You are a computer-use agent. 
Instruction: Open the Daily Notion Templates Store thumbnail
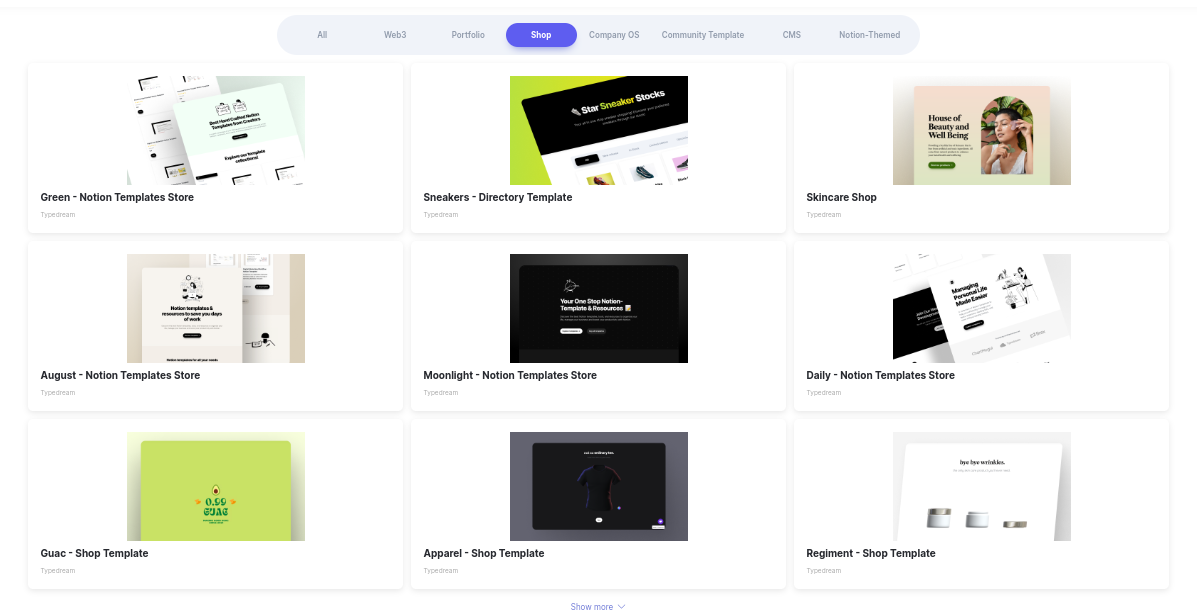[982, 309]
